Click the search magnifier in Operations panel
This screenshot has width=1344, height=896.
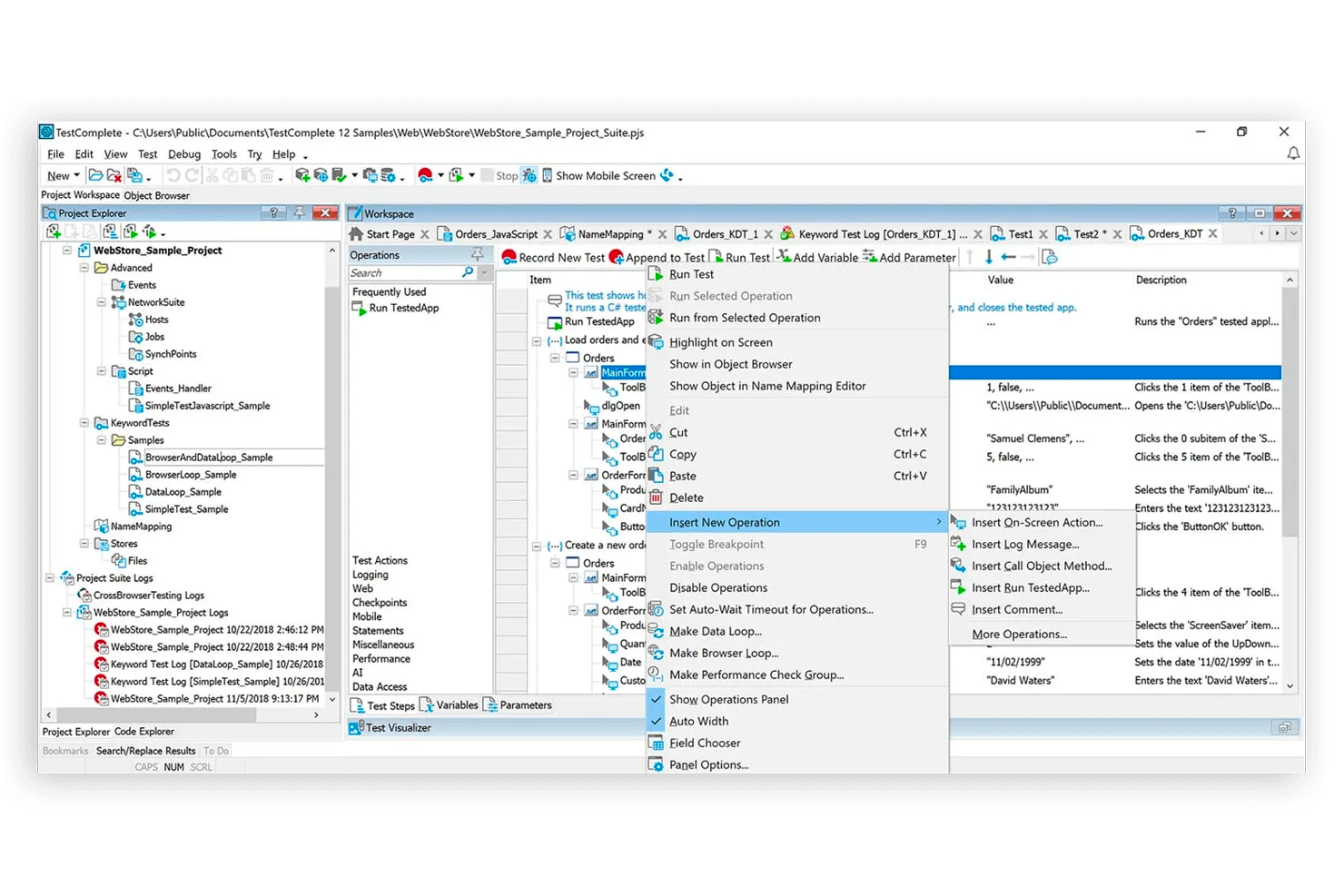coord(469,272)
